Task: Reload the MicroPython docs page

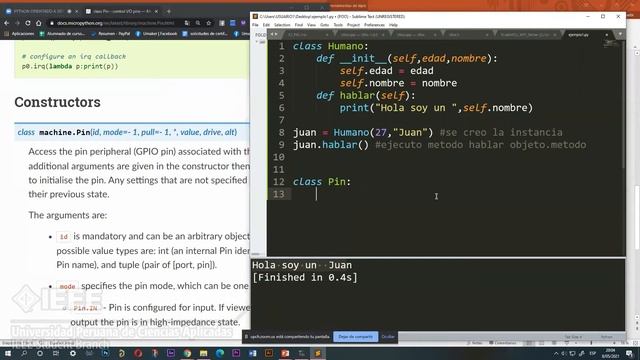Action: (x=27, y=23)
